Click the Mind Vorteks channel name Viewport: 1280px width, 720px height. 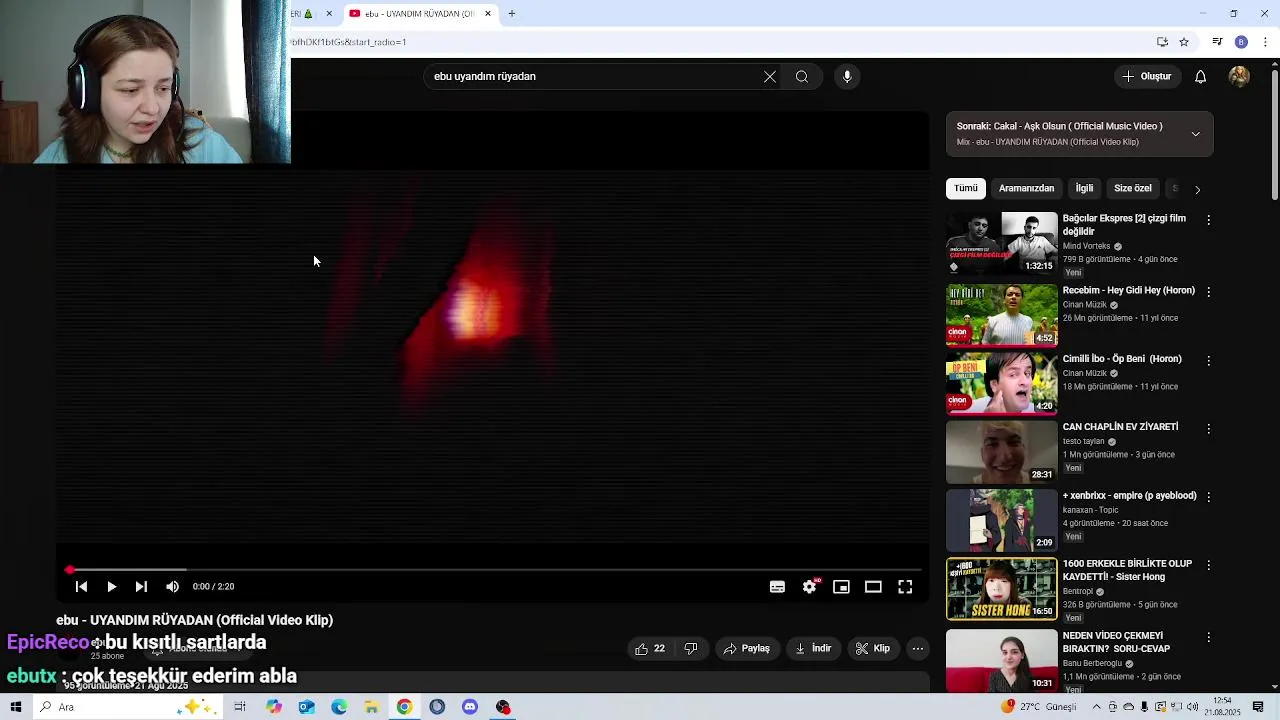point(1086,246)
